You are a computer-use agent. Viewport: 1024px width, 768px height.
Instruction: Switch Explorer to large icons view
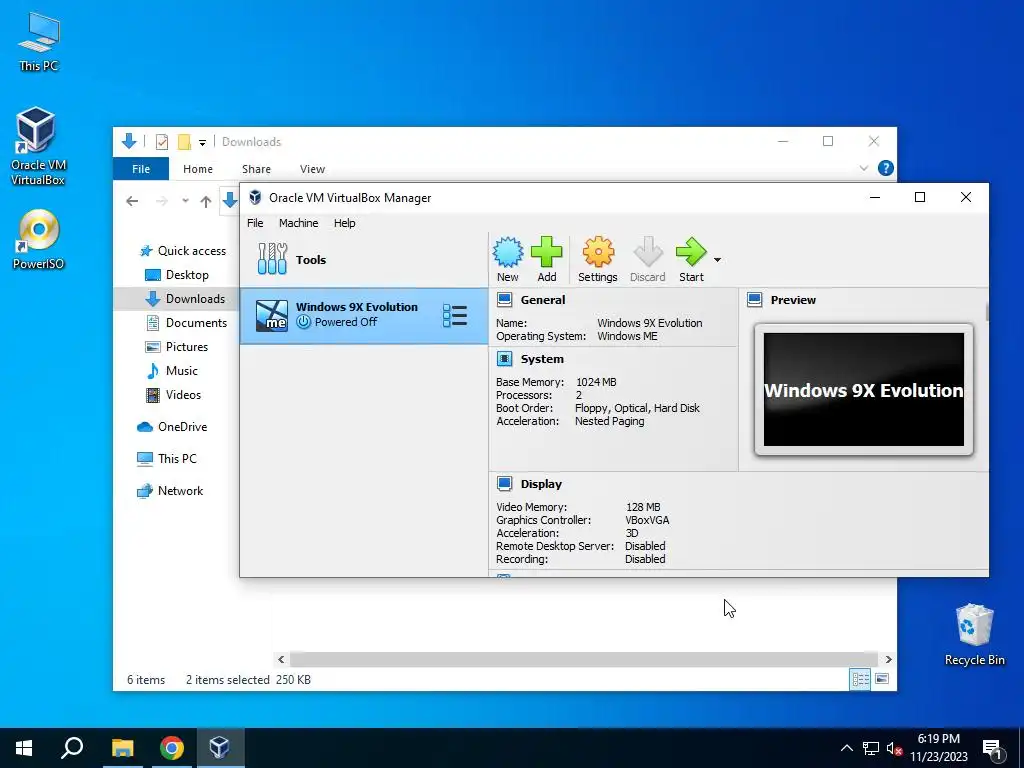point(882,679)
